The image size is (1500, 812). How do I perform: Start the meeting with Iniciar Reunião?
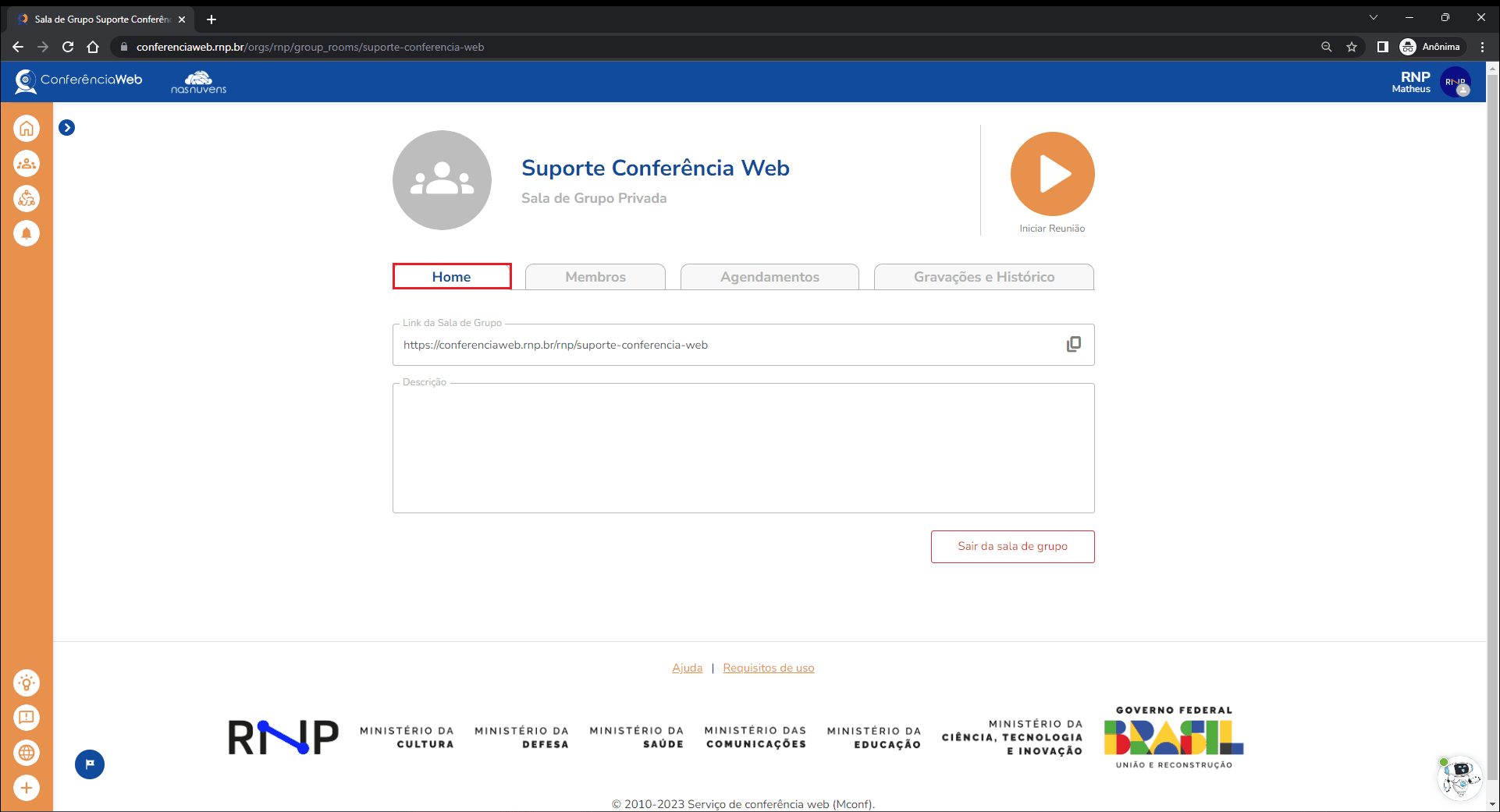(1052, 174)
